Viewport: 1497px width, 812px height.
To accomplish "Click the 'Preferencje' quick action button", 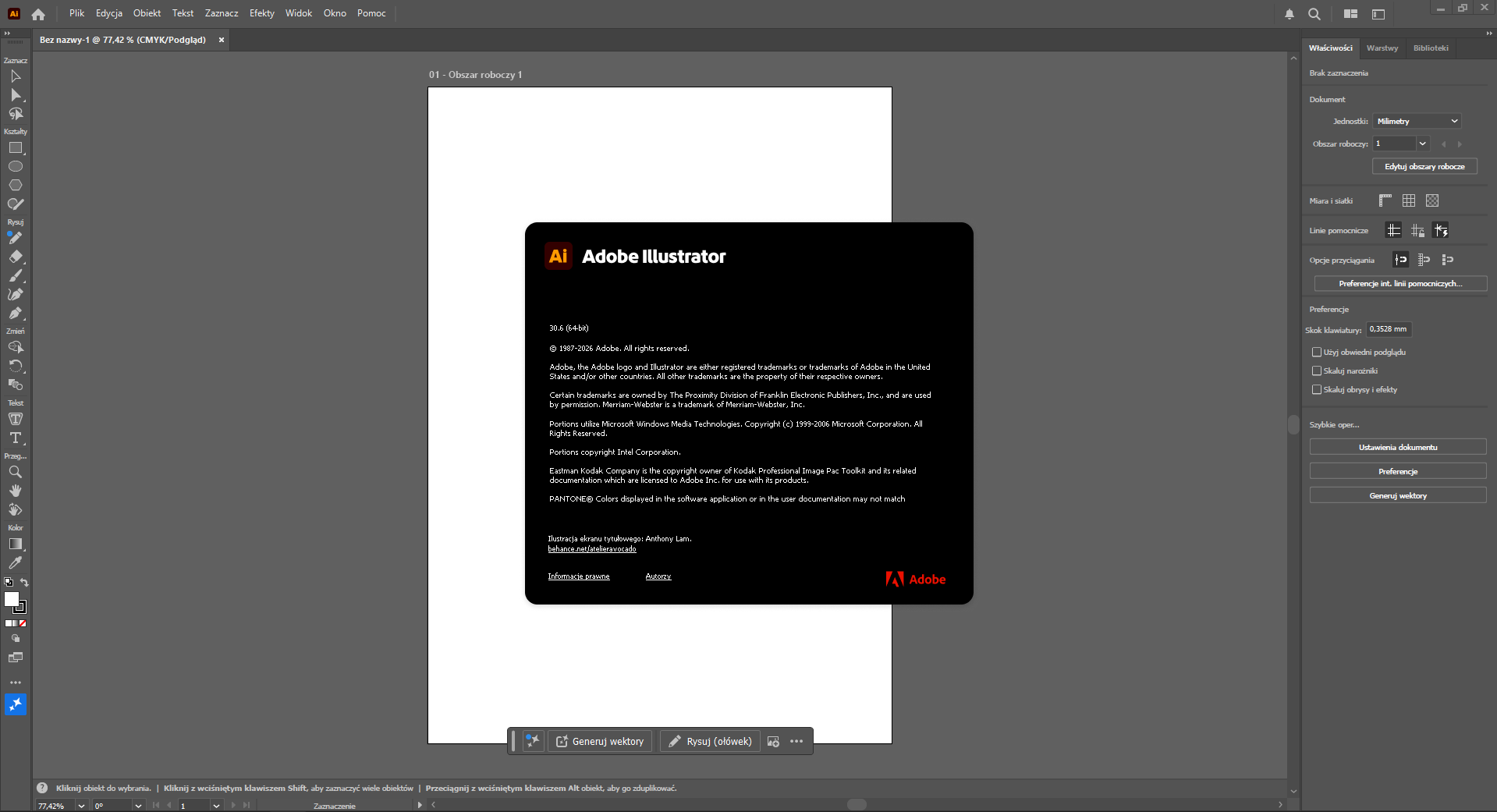I will [1398, 472].
